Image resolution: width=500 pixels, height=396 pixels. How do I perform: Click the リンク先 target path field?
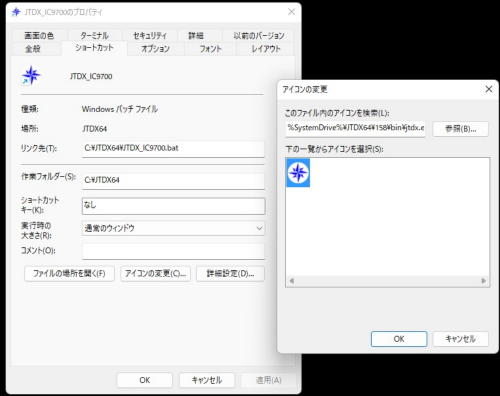tap(173, 149)
